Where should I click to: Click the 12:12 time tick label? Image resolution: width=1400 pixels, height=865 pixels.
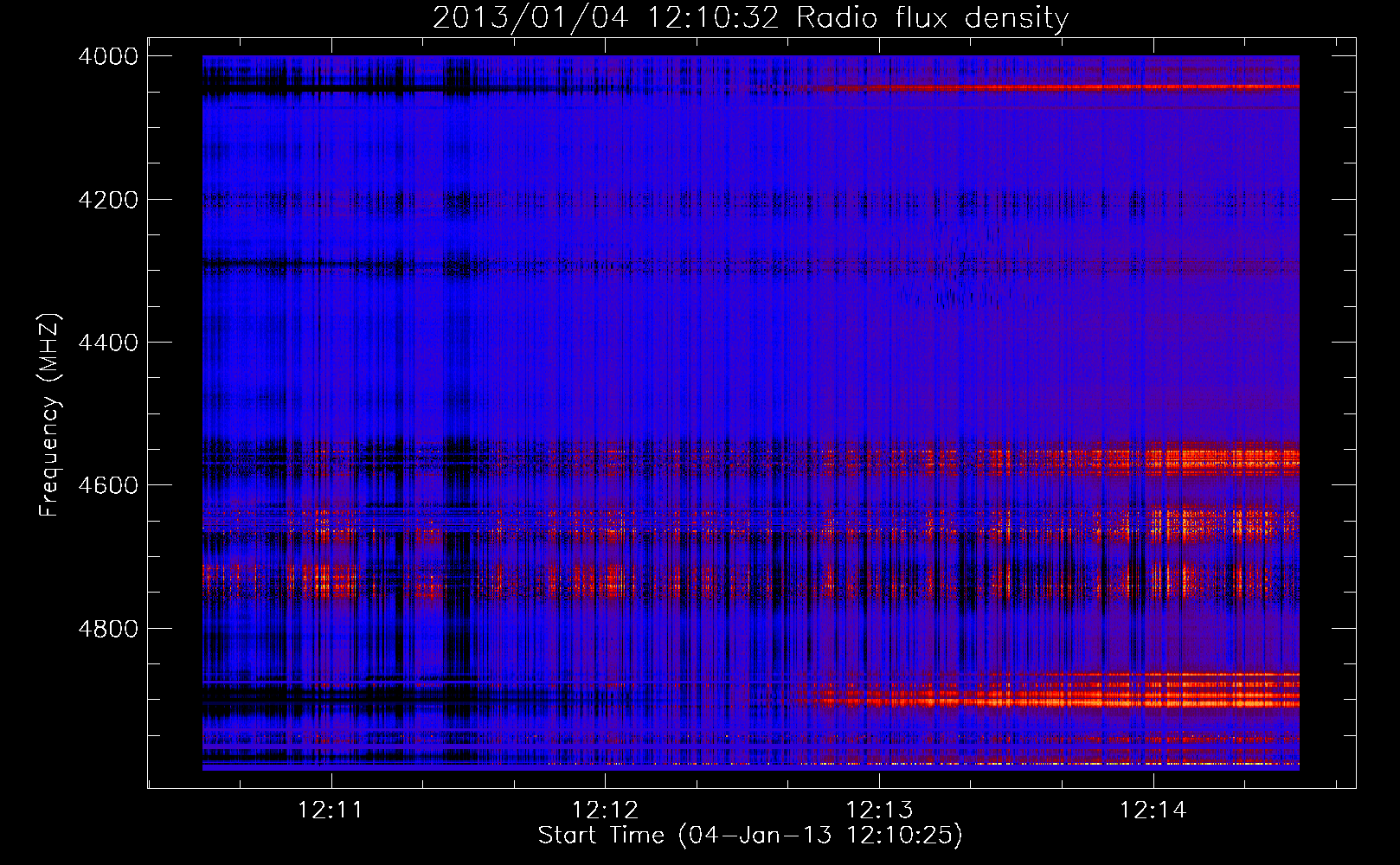[x=605, y=811]
